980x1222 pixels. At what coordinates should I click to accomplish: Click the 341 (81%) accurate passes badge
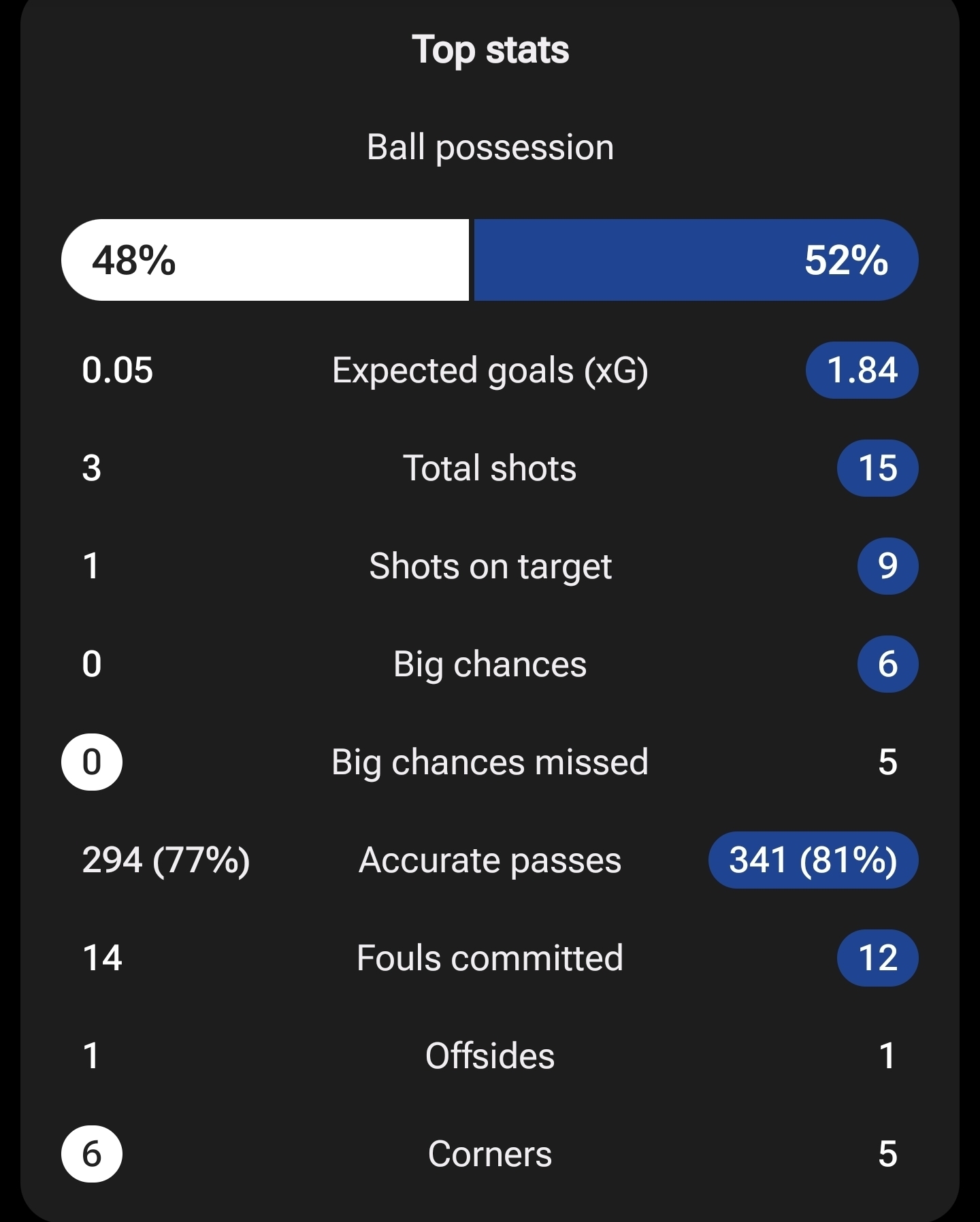[x=813, y=860]
